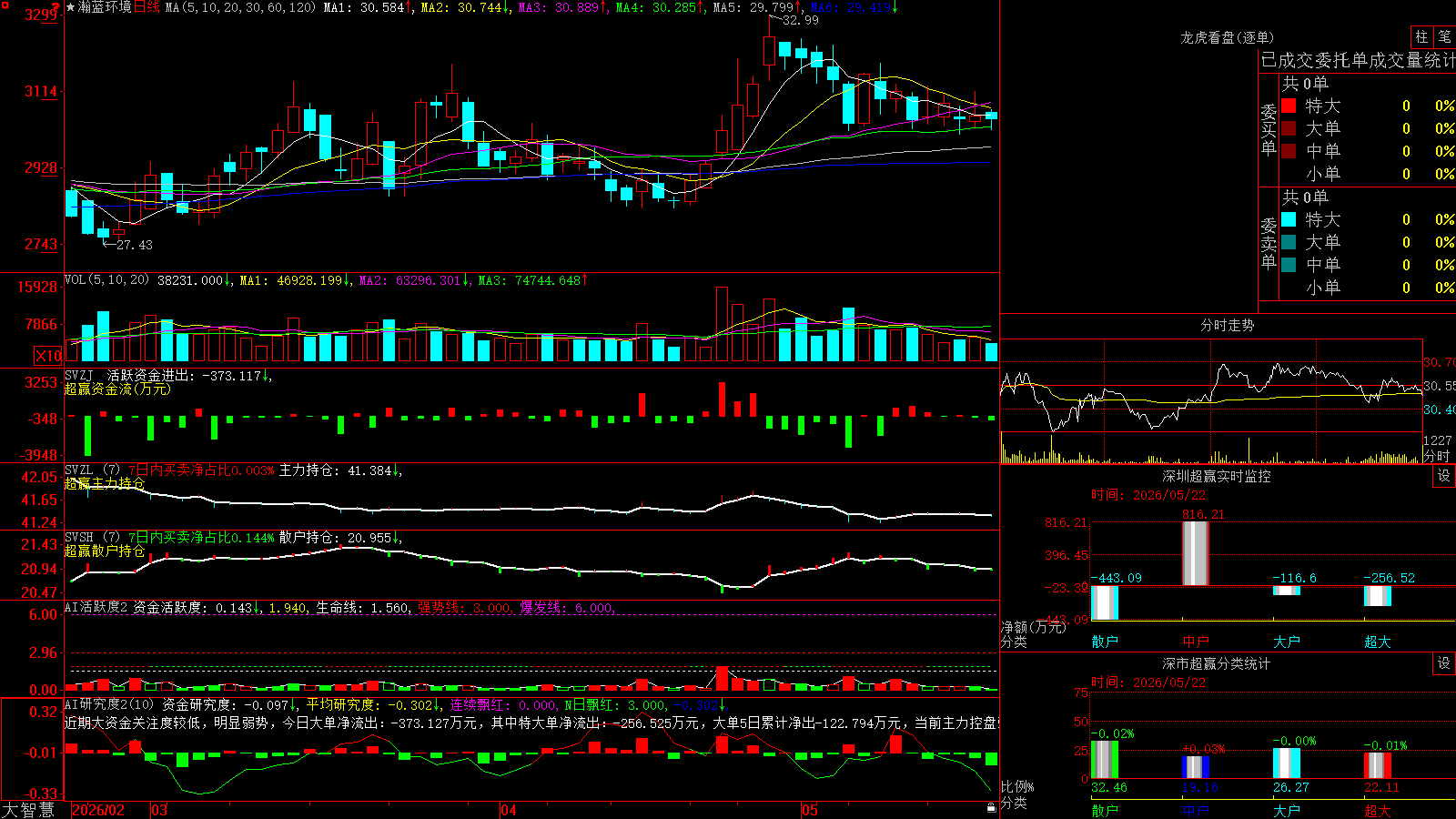Viewport: 1456px width, 819px height.
Task: Click the teal 大单 sell-order swatch
Action: point(1289,242)
